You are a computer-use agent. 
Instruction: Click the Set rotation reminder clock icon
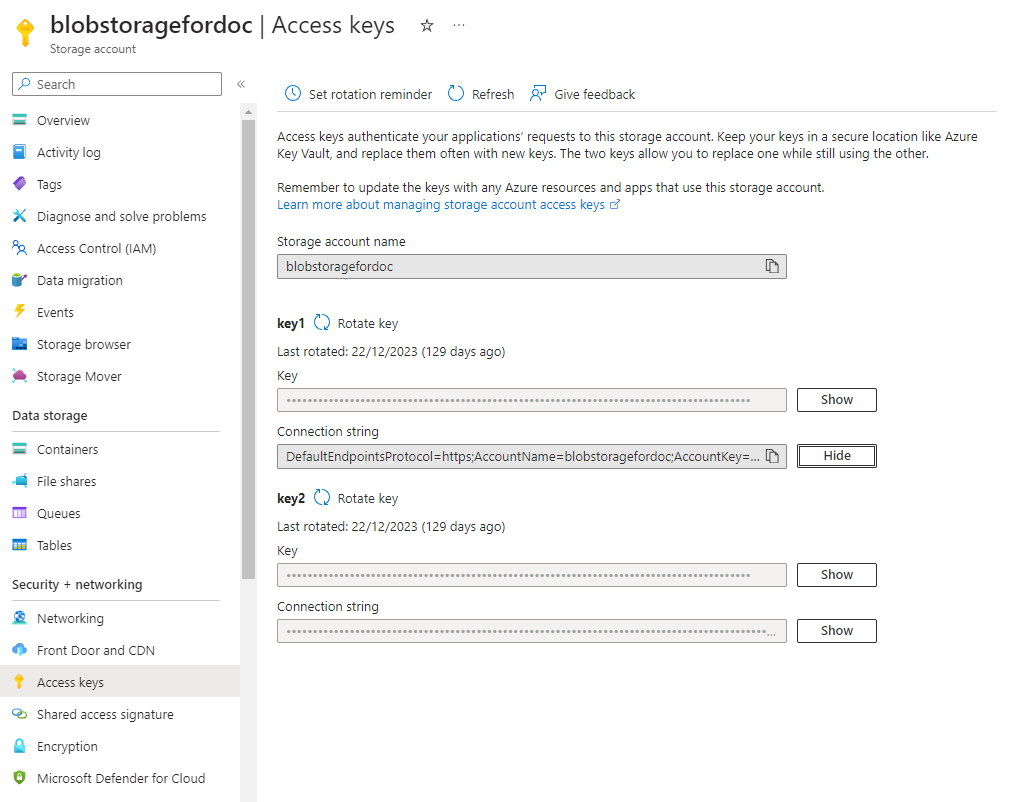293,94
